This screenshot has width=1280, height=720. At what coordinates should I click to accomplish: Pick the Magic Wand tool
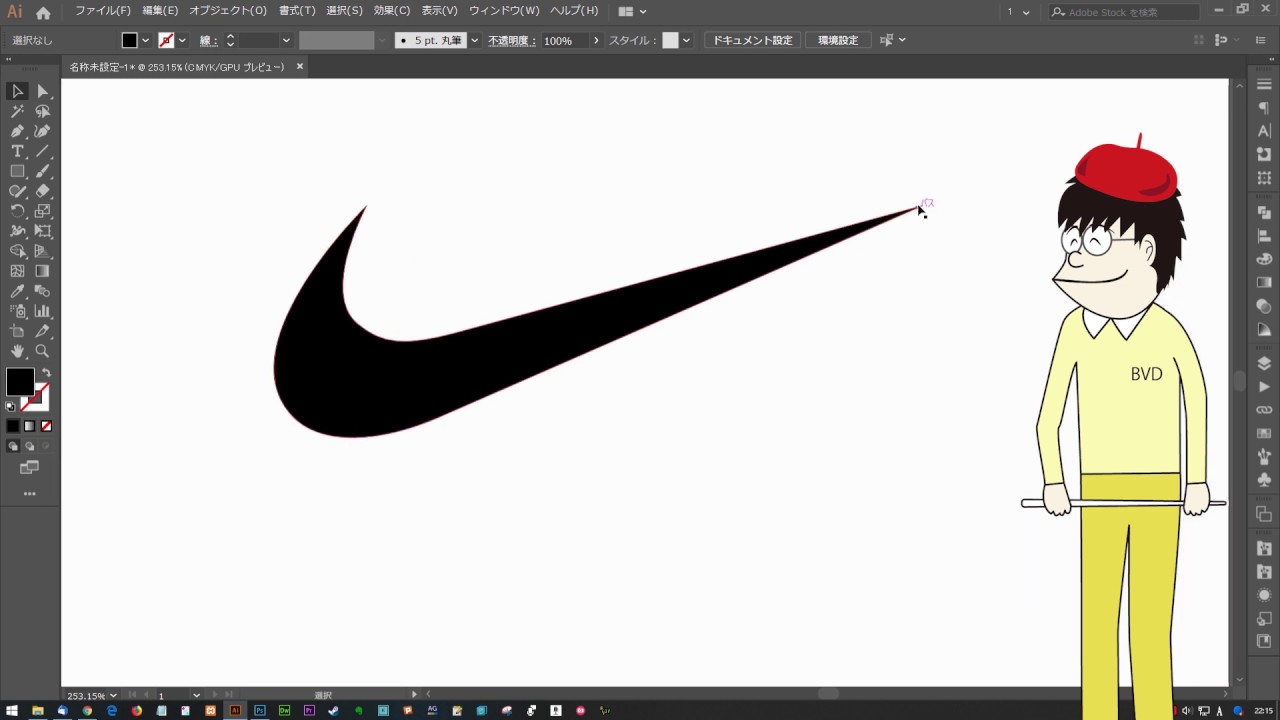[17, 111]
